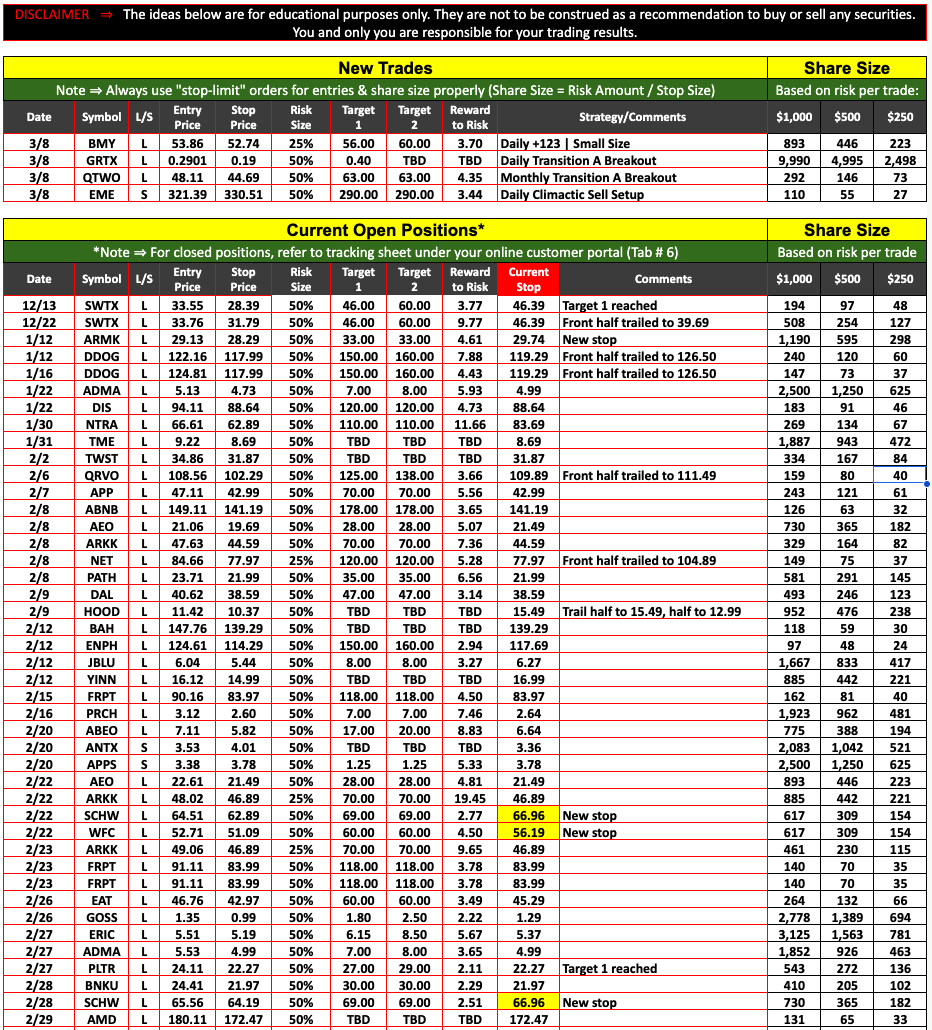The height and width of the screenshot is (1030, 932).
Task: Select the GRTX symbol cell
Action: pyautogui.click(x=101, y=161)
